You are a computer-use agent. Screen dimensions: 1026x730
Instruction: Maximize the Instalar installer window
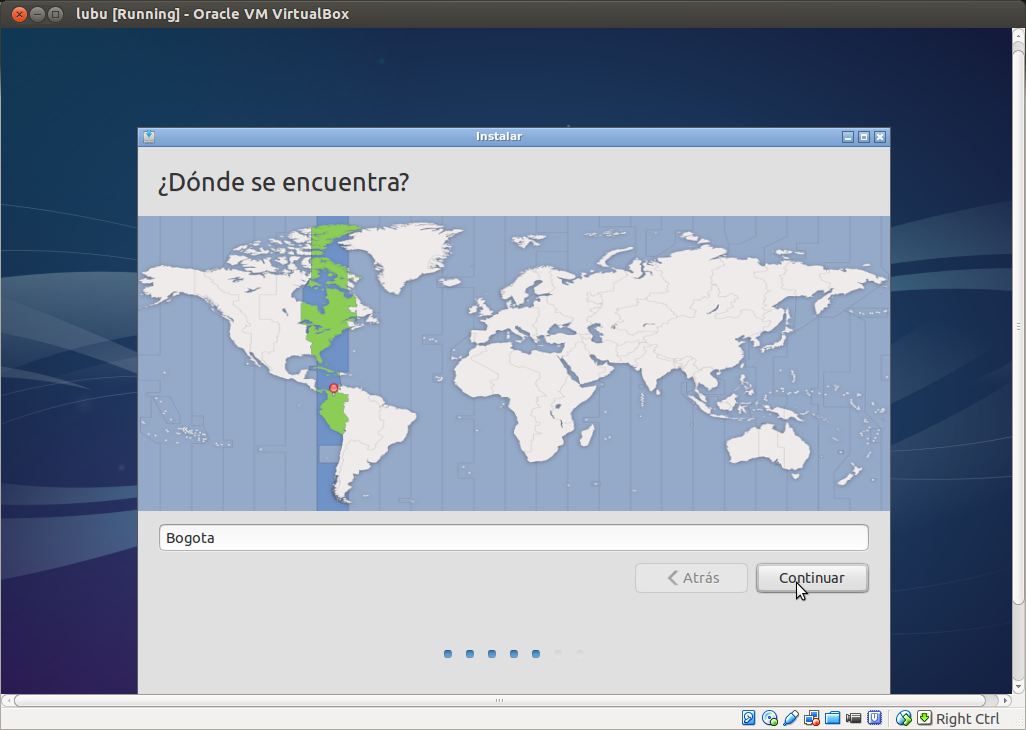(864, 137)
